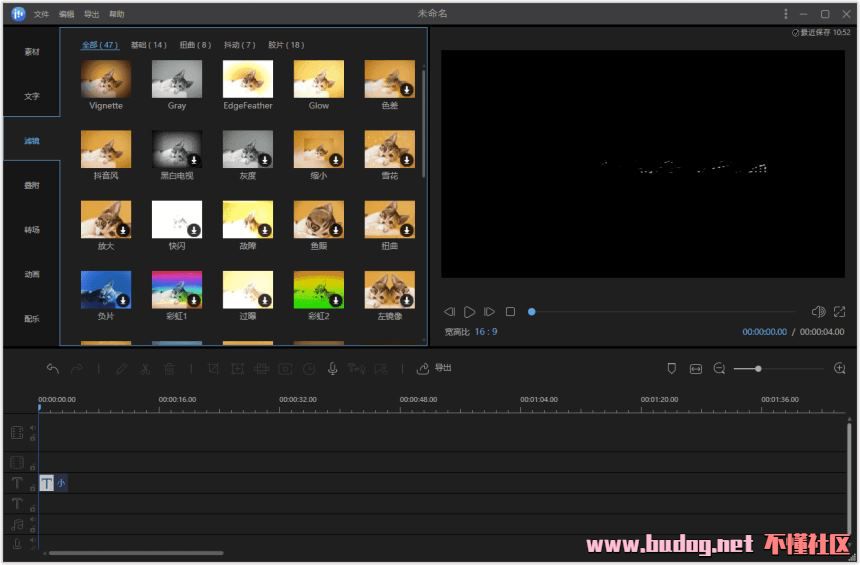
Task: Toggle mute on the music track
Action: click(x=32, y=520)
